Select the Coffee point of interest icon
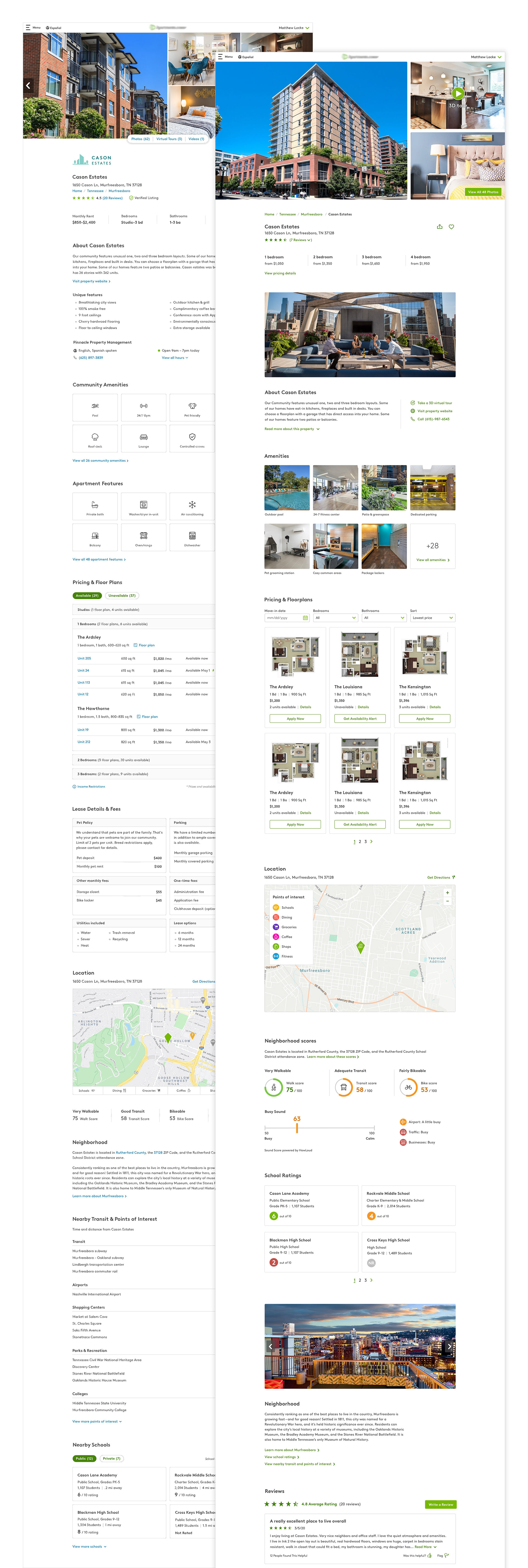 [x=276, y=937]
